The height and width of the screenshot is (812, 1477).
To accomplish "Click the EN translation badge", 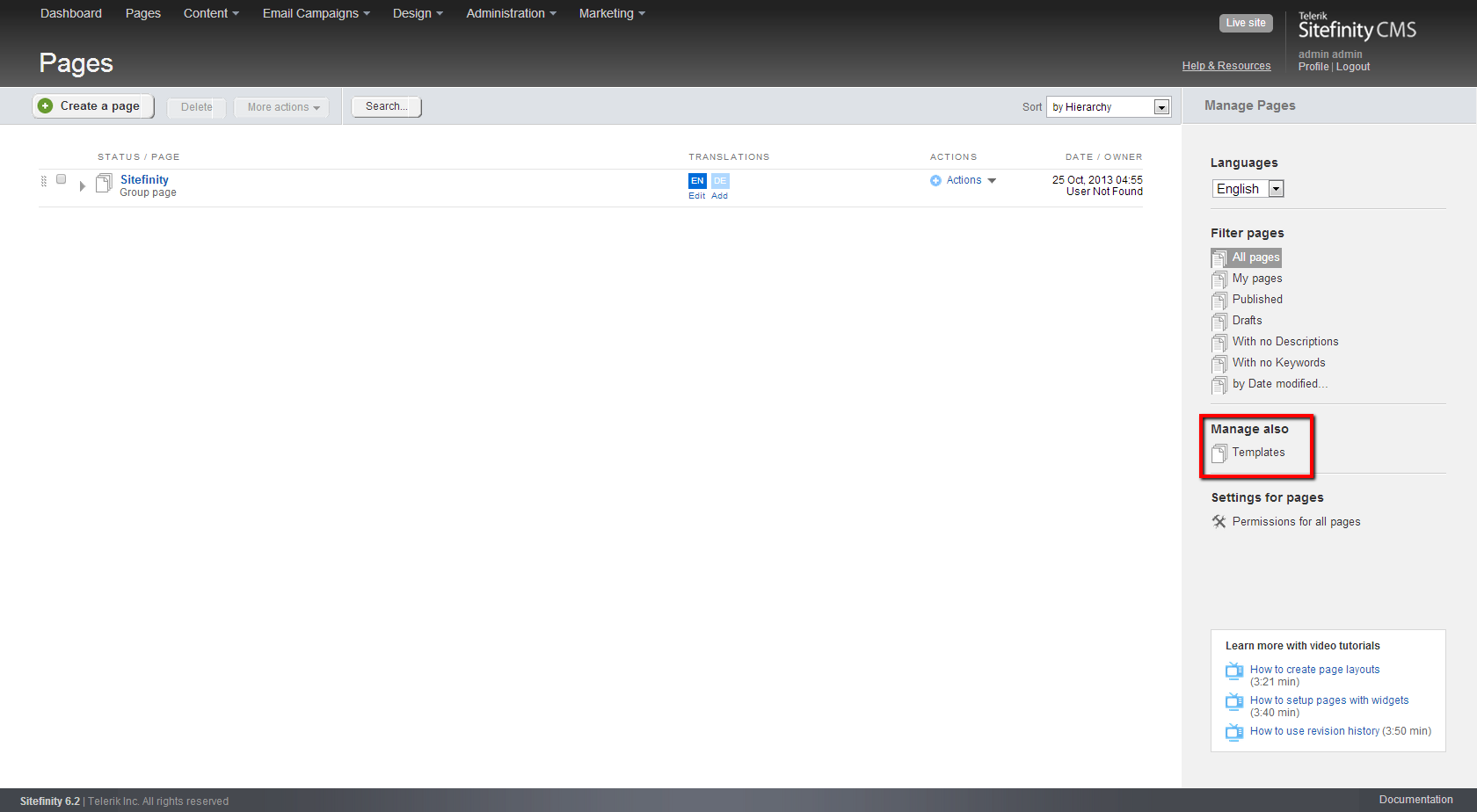I will (x=697, y=181).
